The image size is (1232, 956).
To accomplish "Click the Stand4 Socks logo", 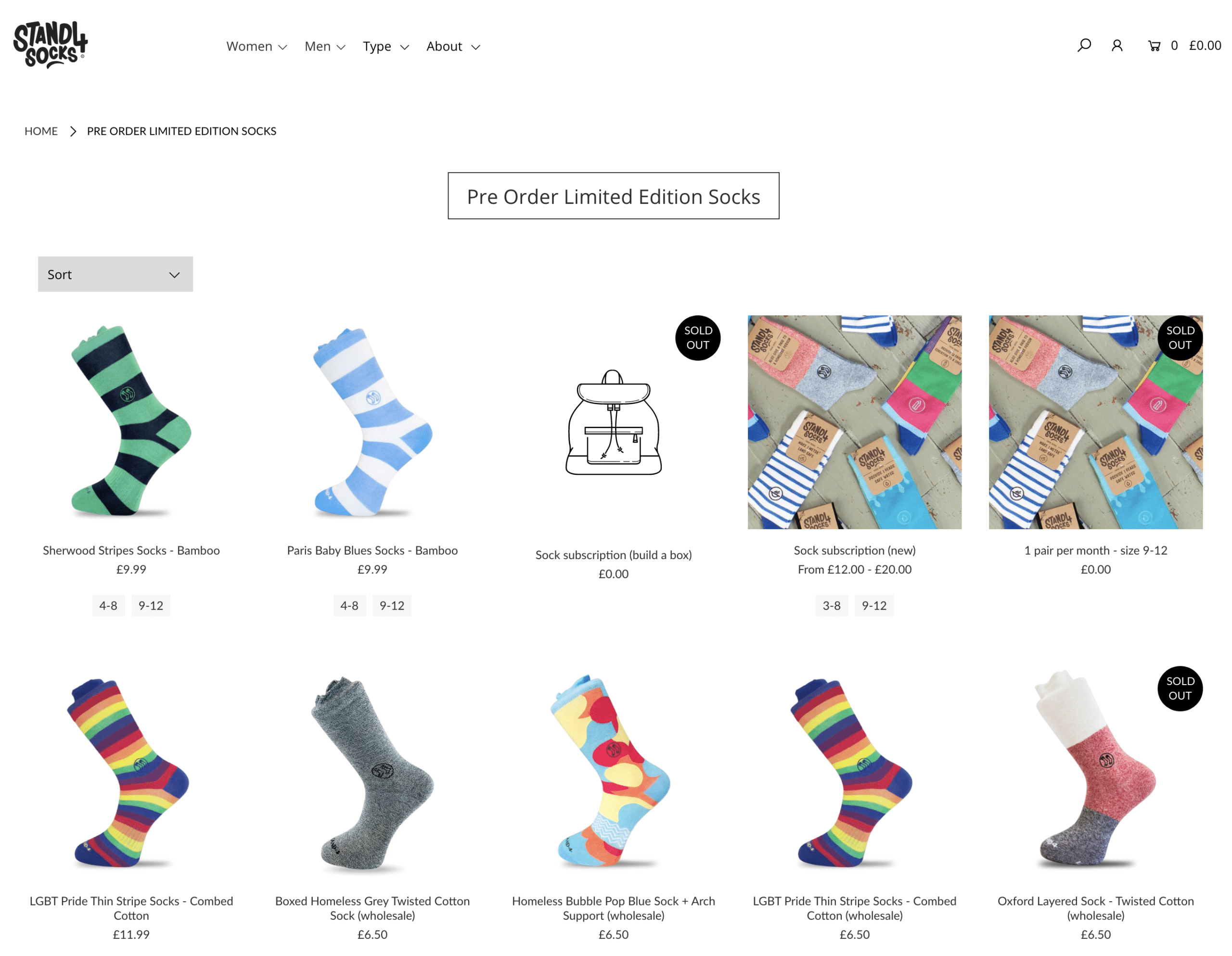I will (50, 45).
